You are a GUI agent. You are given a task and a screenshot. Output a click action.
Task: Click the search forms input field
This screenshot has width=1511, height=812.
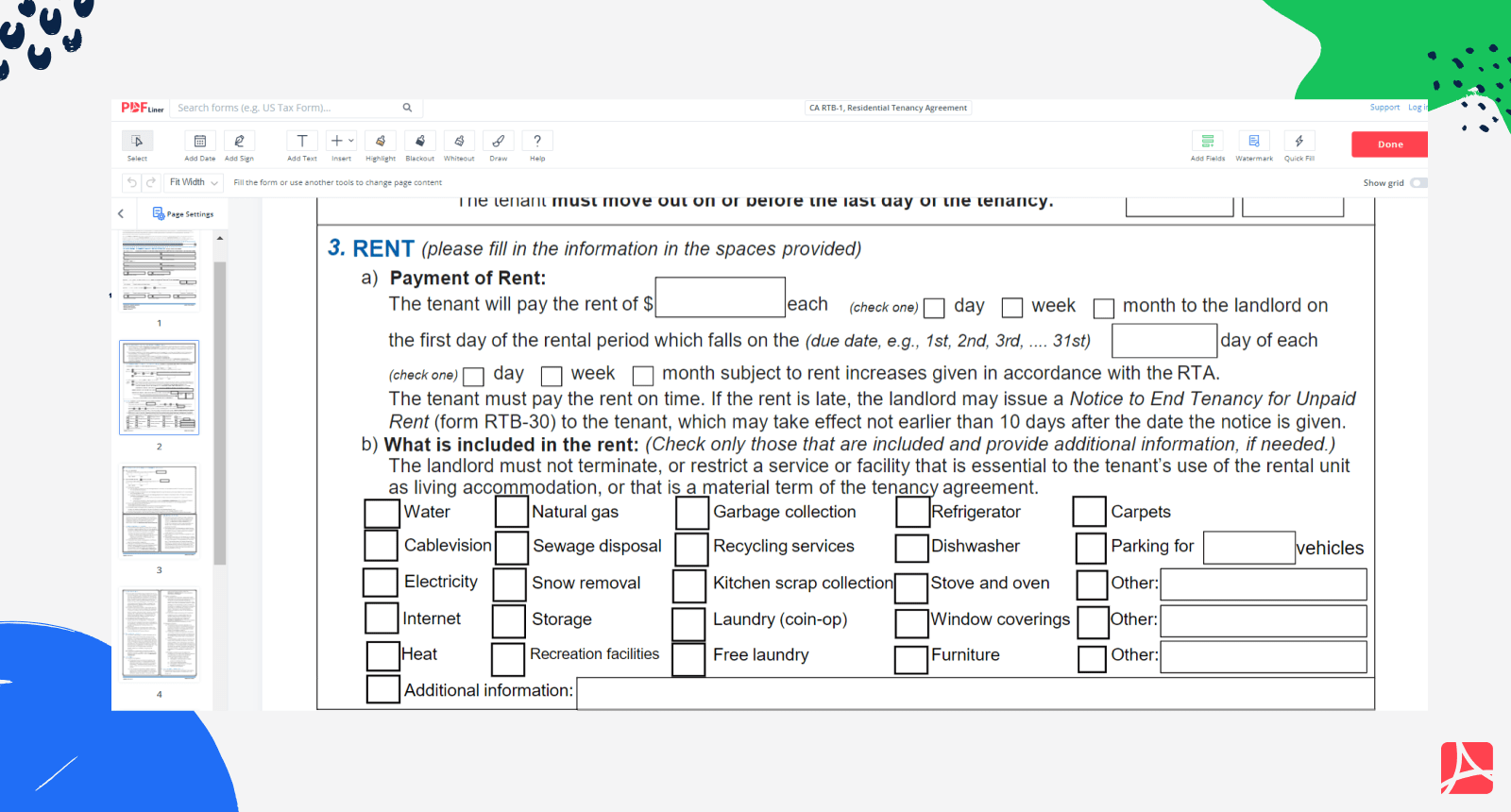288,108
